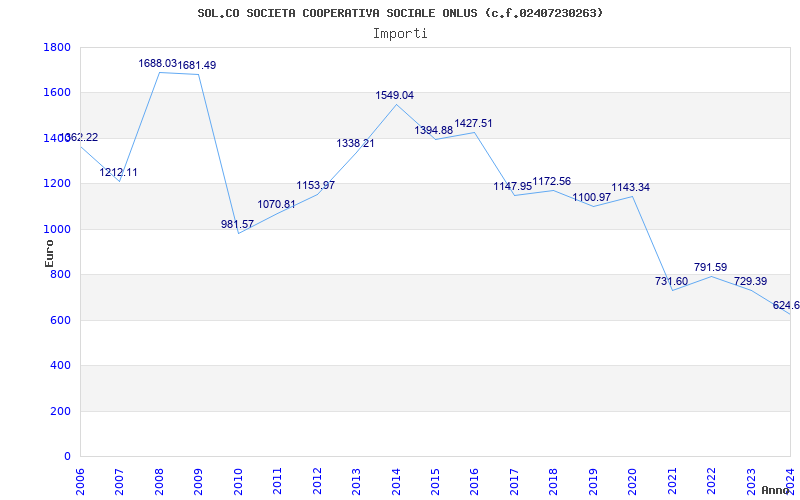Click the data label 1153.97

316,185
